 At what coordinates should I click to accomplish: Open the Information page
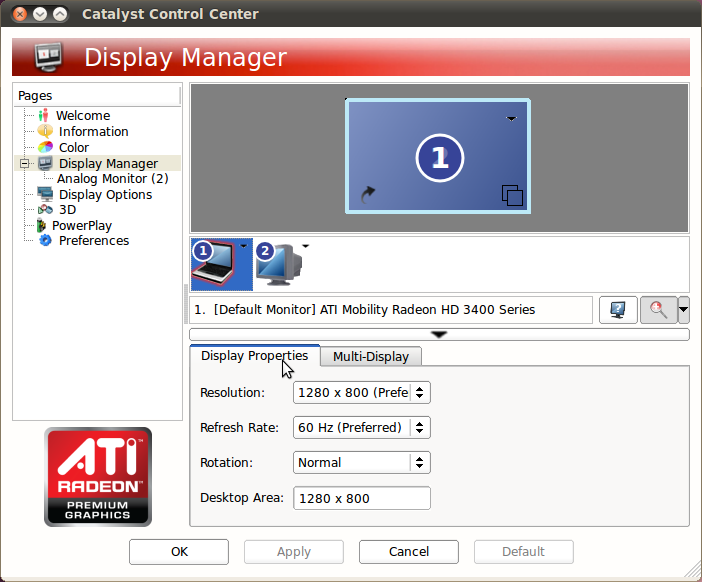(x=94, y=131)
